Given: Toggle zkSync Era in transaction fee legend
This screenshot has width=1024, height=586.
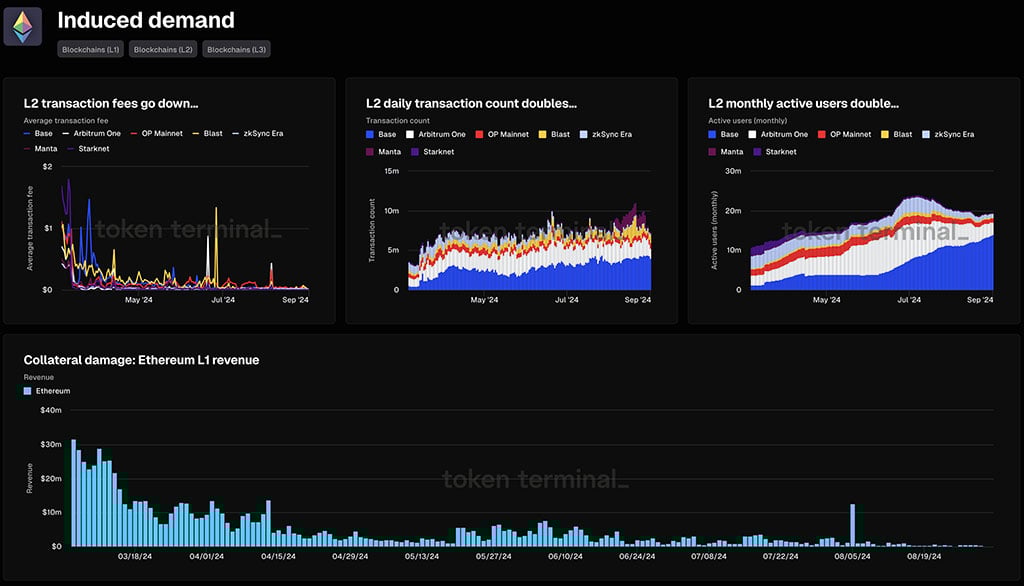Looking at the screenshot, I should [258, 133].
